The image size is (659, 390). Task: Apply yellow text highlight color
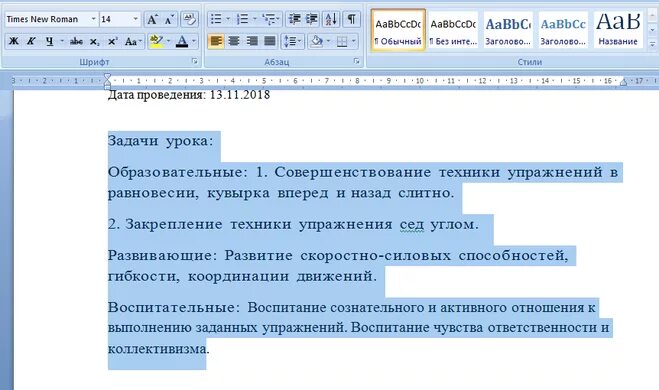157,41
